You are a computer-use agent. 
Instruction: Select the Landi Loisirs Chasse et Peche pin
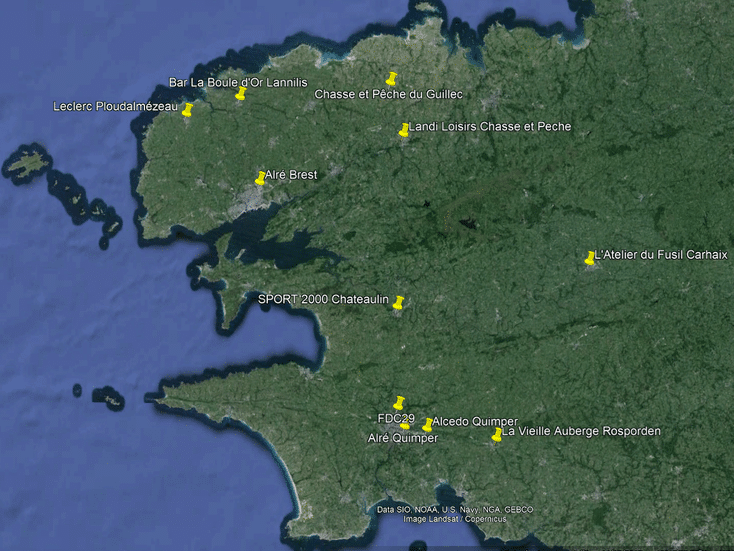click(404, 129)
